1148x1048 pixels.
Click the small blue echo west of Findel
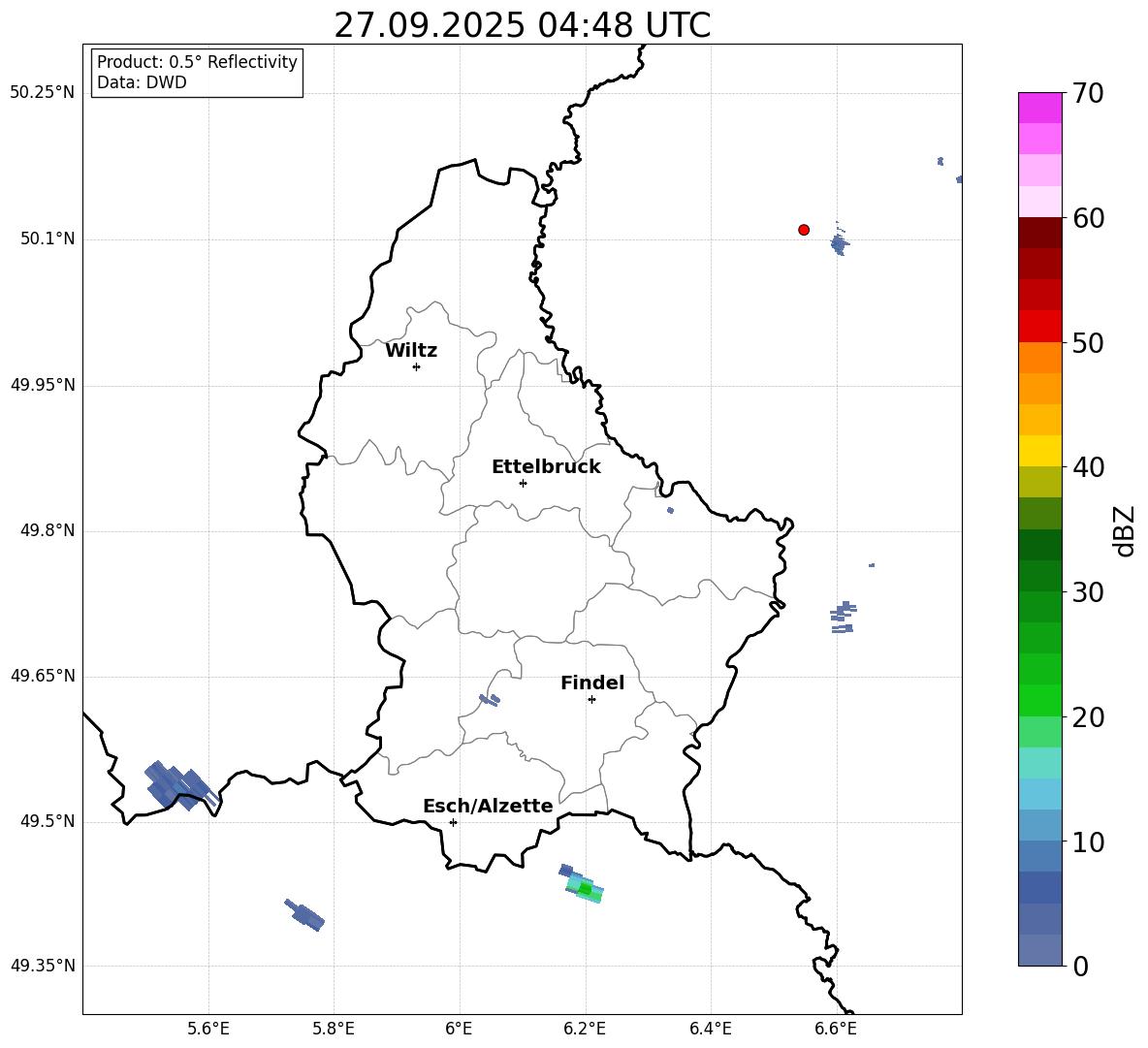(x=489, y=700)
